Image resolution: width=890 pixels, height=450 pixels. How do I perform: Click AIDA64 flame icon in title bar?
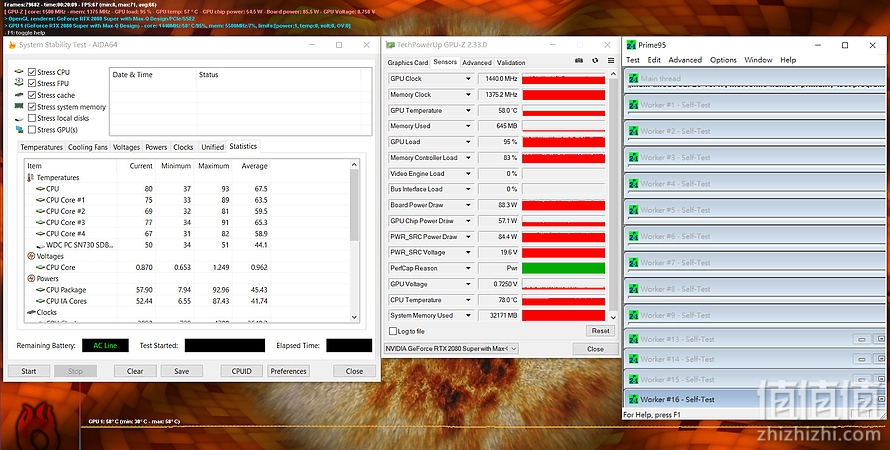click(12, 45)
